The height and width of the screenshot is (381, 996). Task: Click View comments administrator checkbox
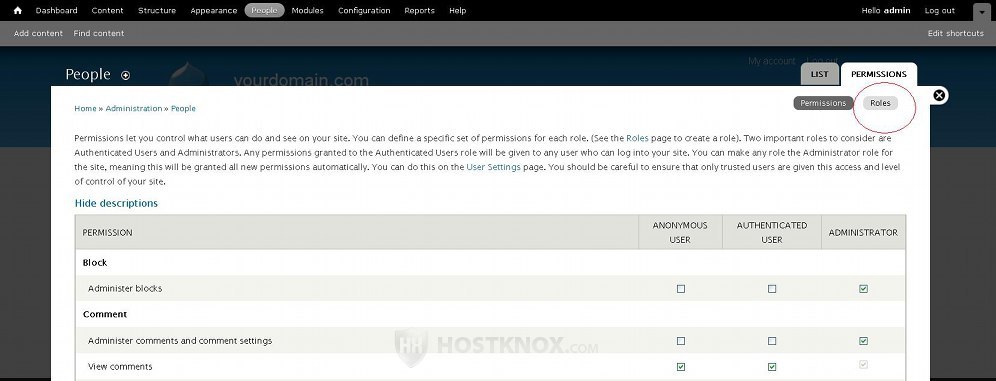863,364
